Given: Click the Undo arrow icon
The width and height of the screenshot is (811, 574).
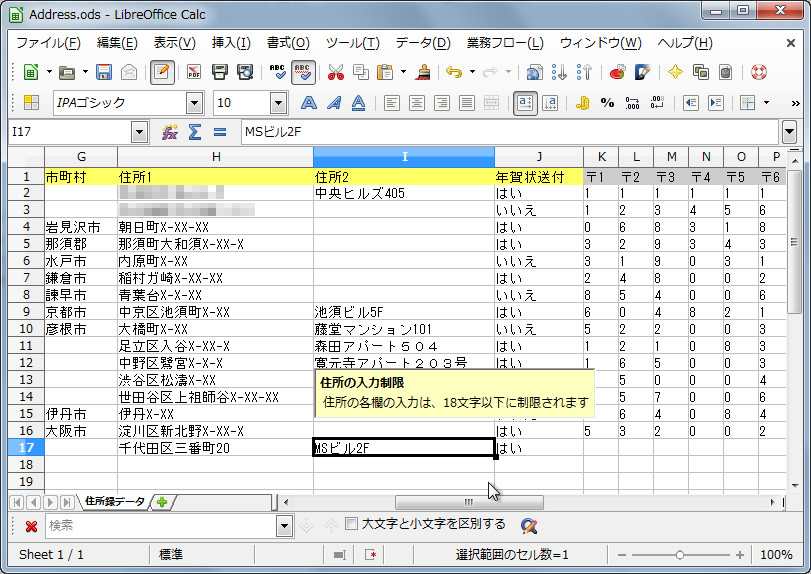Looking at the screenshot, I should 454,72.
